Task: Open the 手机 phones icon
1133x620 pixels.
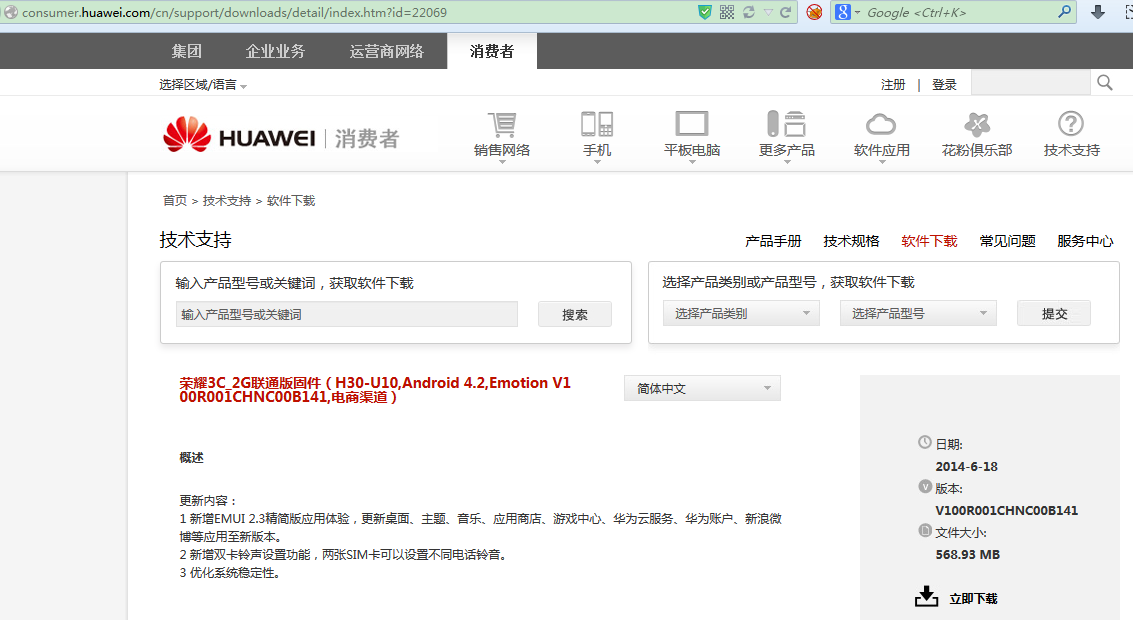Action: (x=597, y=124)
